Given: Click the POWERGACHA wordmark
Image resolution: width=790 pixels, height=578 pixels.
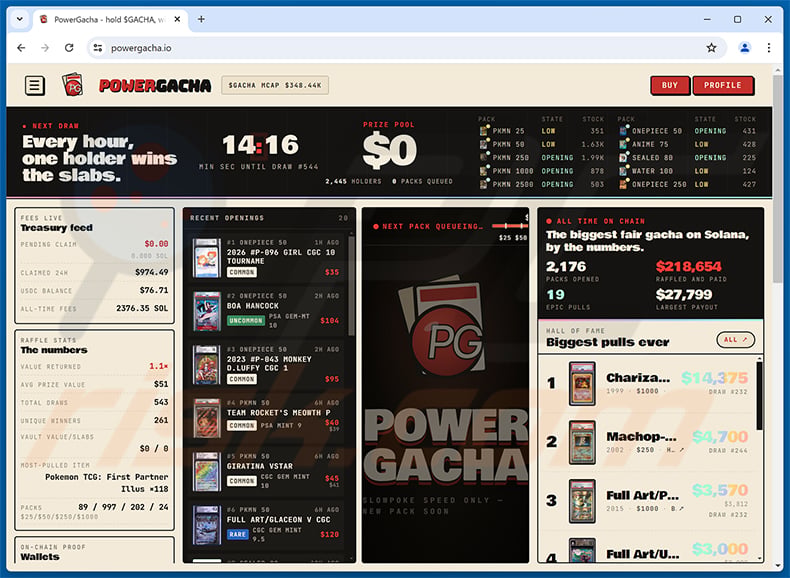Looking at the screenshot, I should coord(155,86).
